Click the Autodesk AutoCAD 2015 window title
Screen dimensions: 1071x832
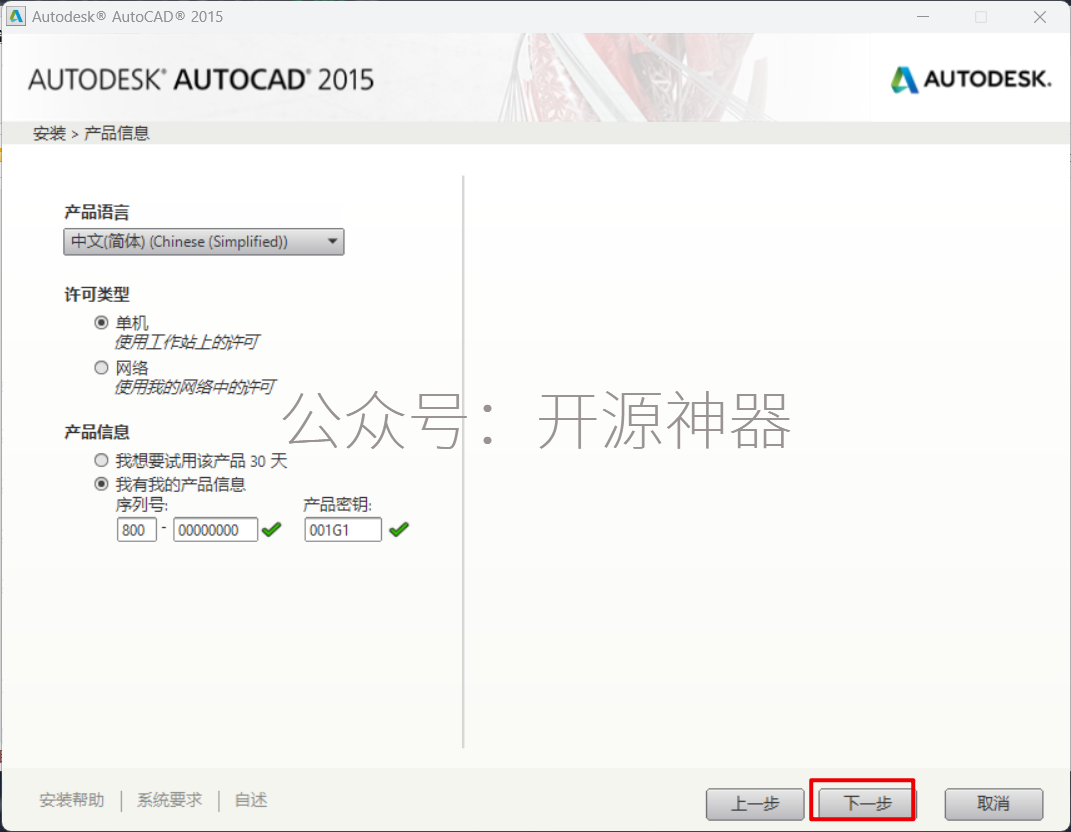click(128, 16)
